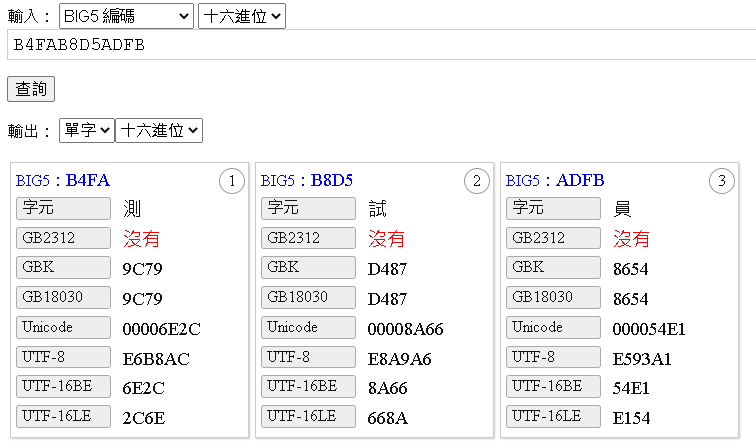Click the BIG5：ADFB card header
This screenshot has width=756, height=448.
pos(554,180)
